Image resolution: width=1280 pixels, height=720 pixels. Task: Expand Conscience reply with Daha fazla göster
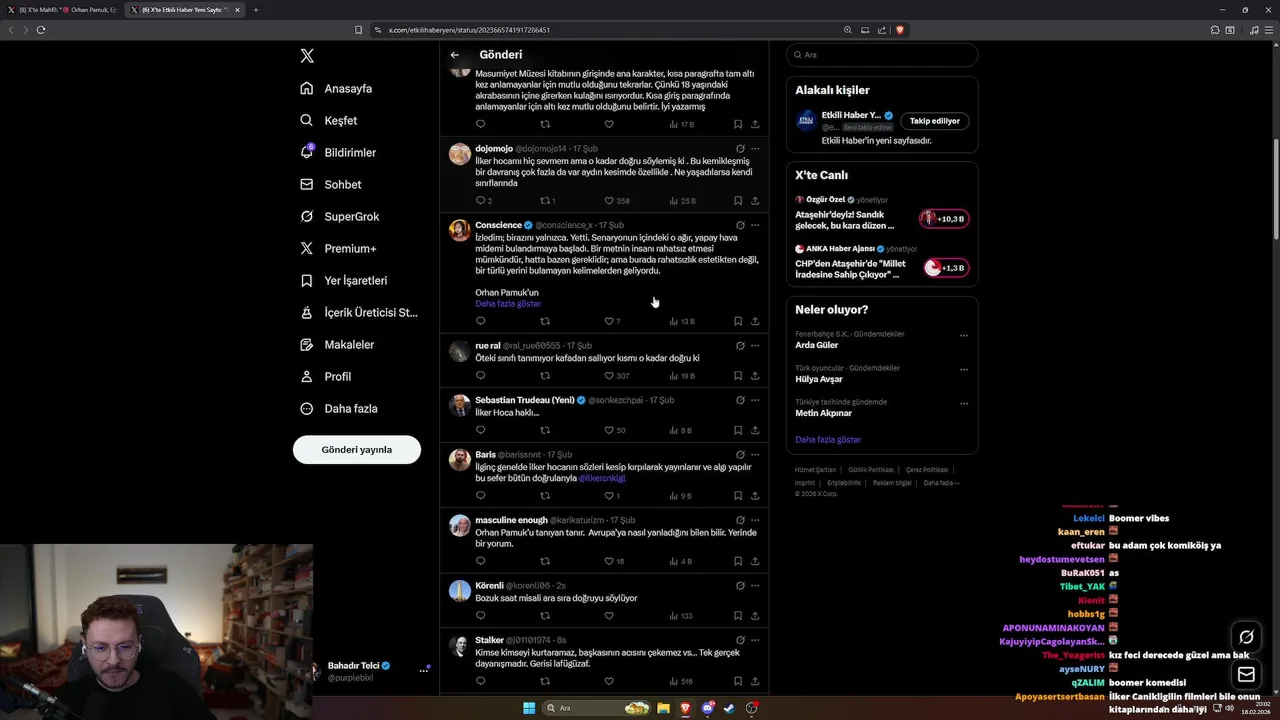(508, 304)
